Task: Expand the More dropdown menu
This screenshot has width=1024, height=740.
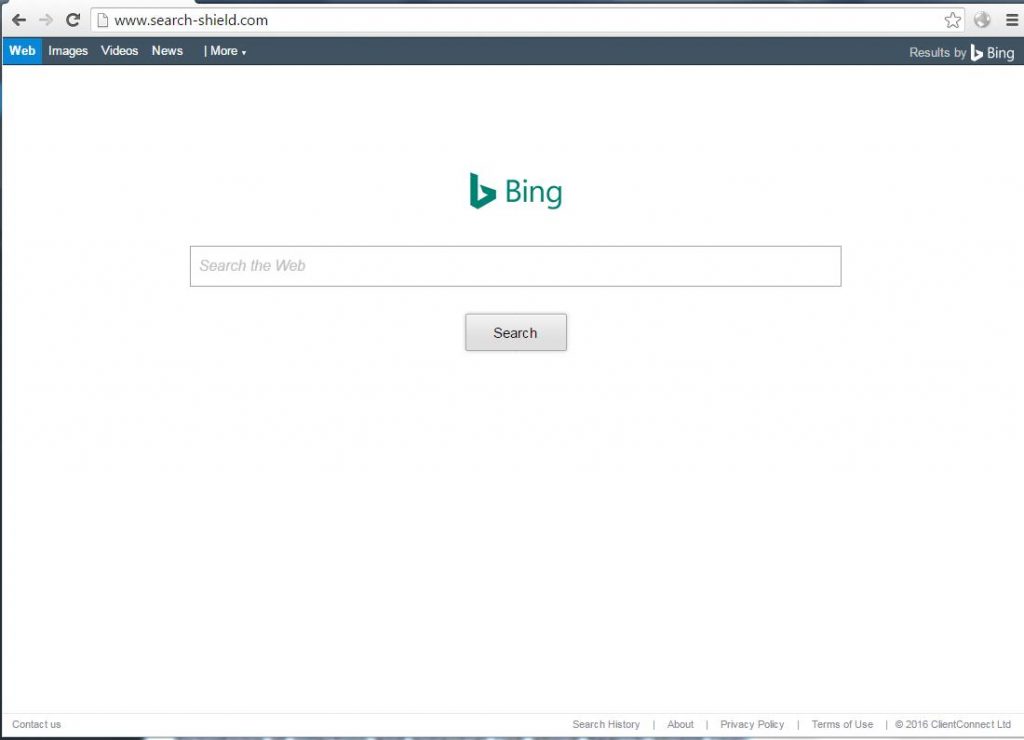Action: 225,51
